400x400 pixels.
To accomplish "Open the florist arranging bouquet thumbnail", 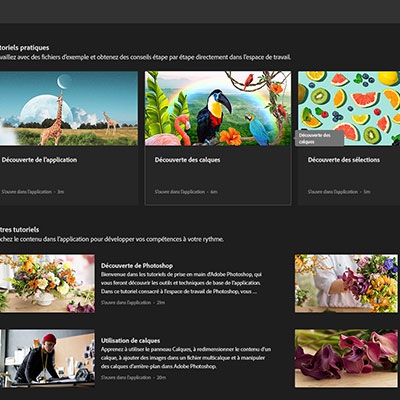I will point(346,284).
